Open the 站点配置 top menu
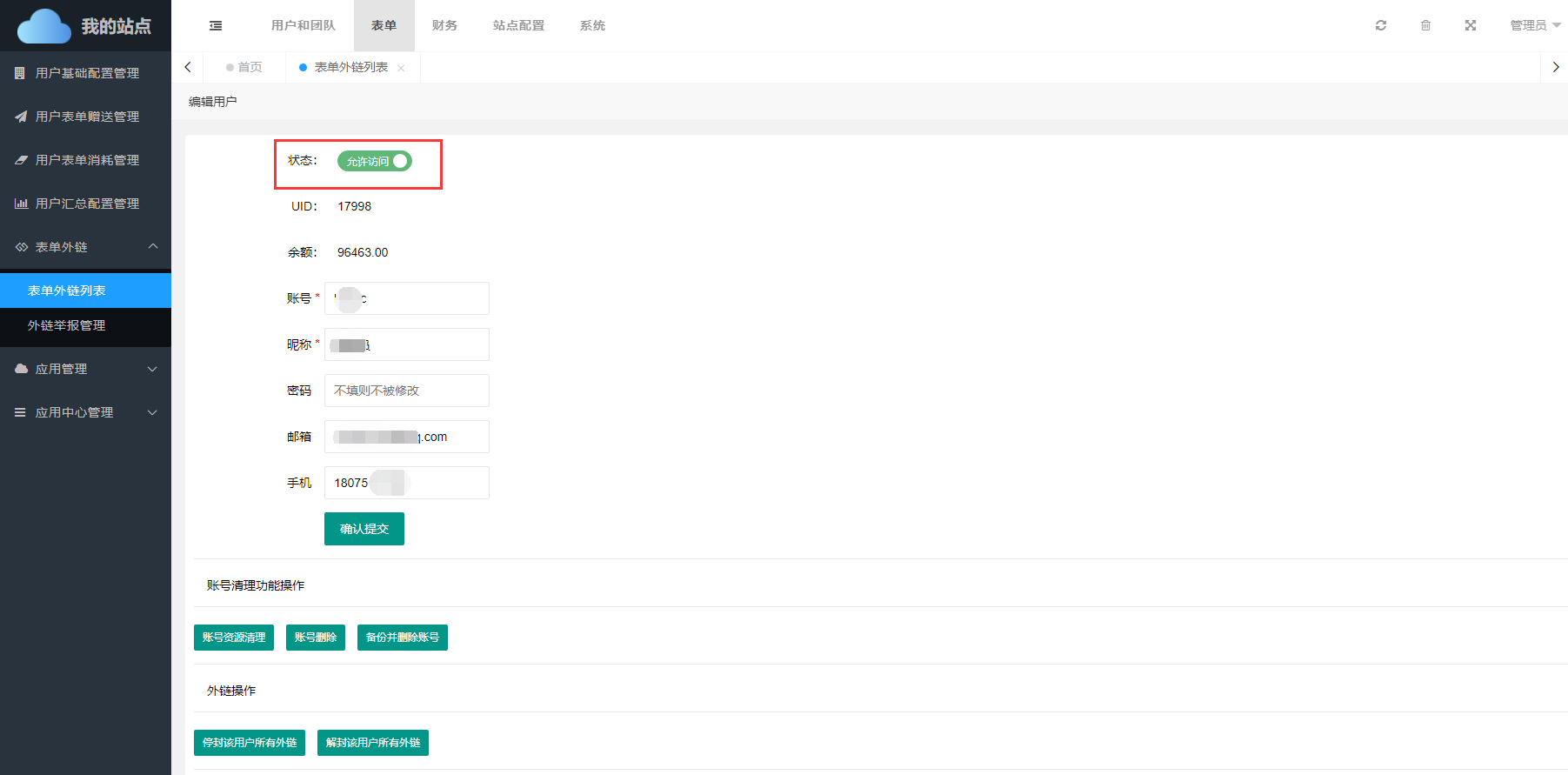The image size is (1568, 775). click(x=518, y=25)
